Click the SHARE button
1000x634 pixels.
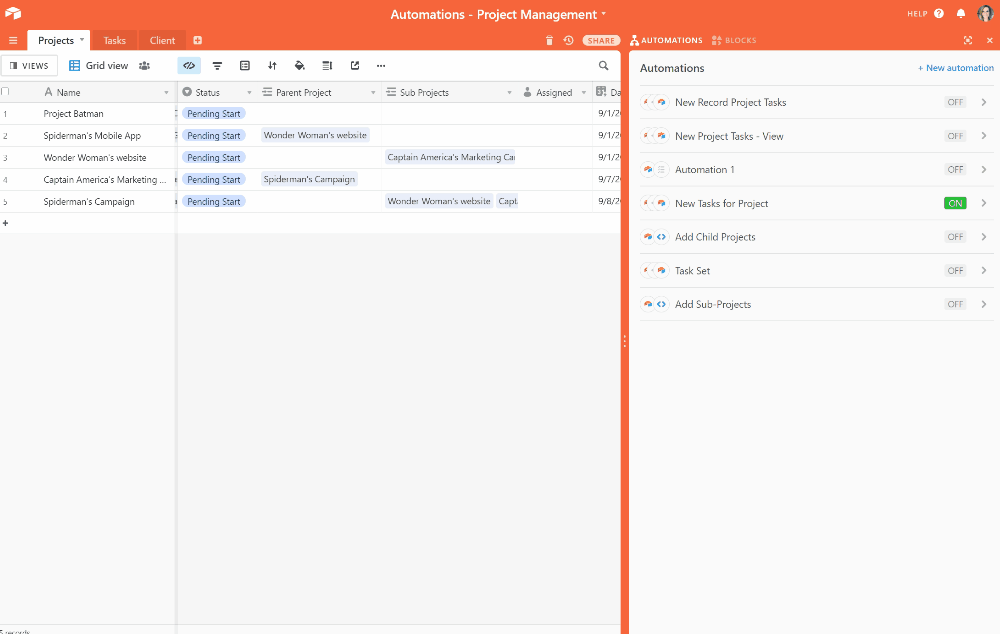coord(601,41)
